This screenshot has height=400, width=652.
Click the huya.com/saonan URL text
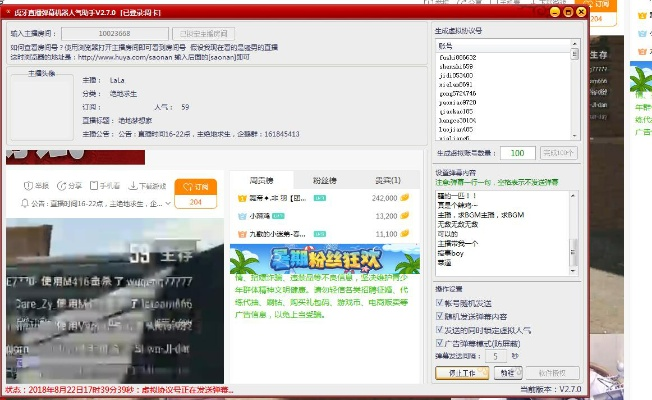tap(125, 57)
